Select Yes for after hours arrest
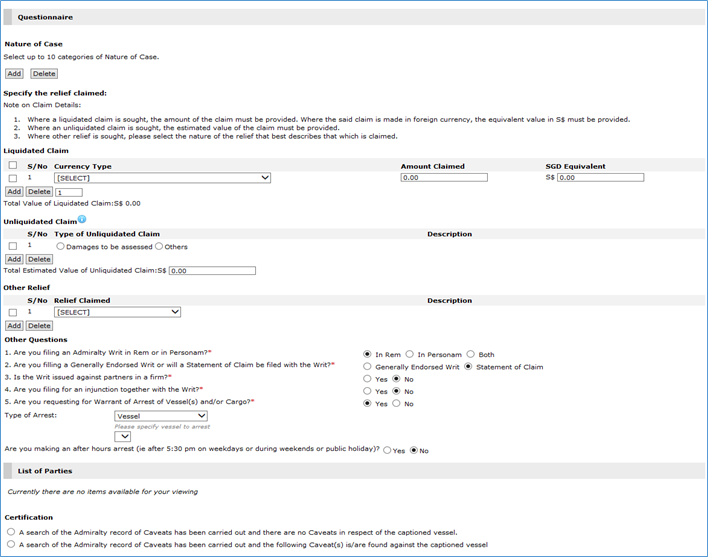The image size is (708, 557). pyautogui.click(x=387, y=451)
